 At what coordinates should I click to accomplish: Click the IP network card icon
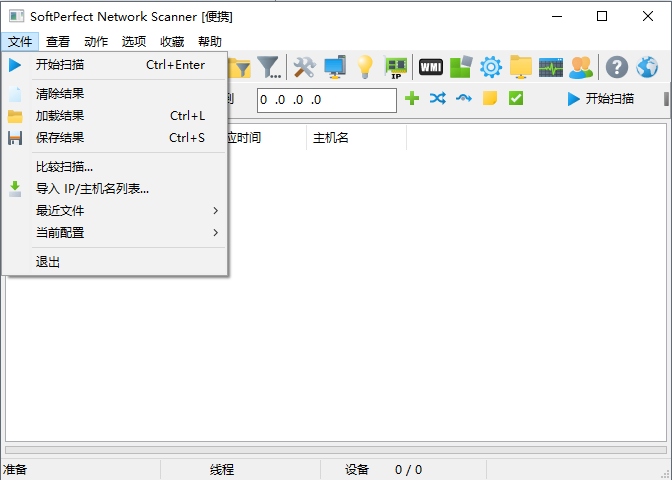(x=396, y=68)
